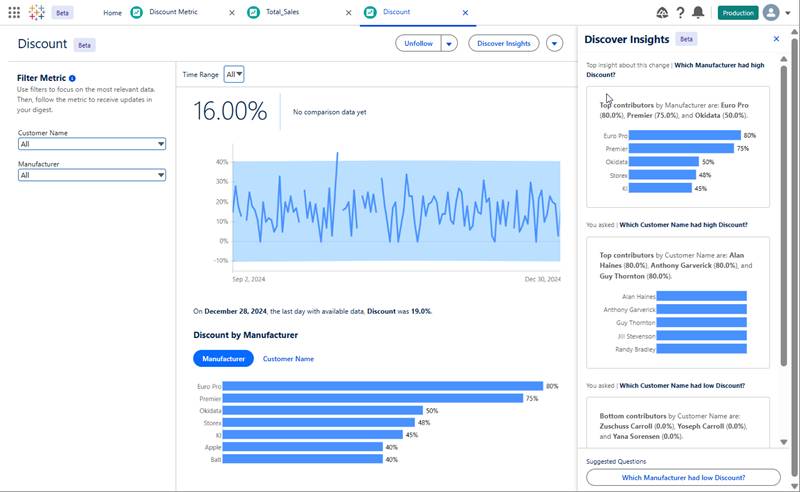
Task: Open the user avatar profile menu
Action: pos(771,12)
